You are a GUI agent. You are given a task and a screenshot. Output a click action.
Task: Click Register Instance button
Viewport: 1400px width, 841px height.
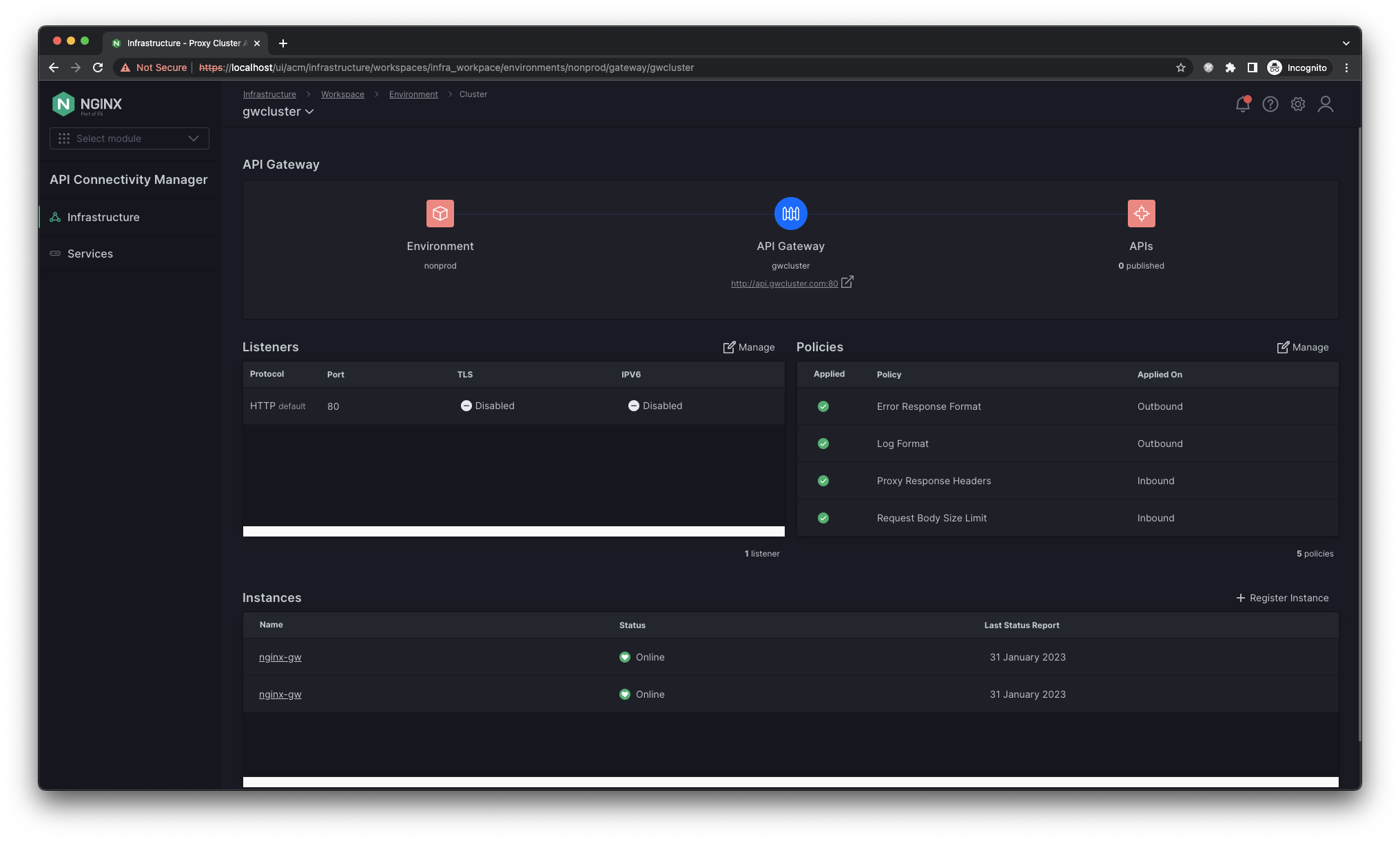1282,598
